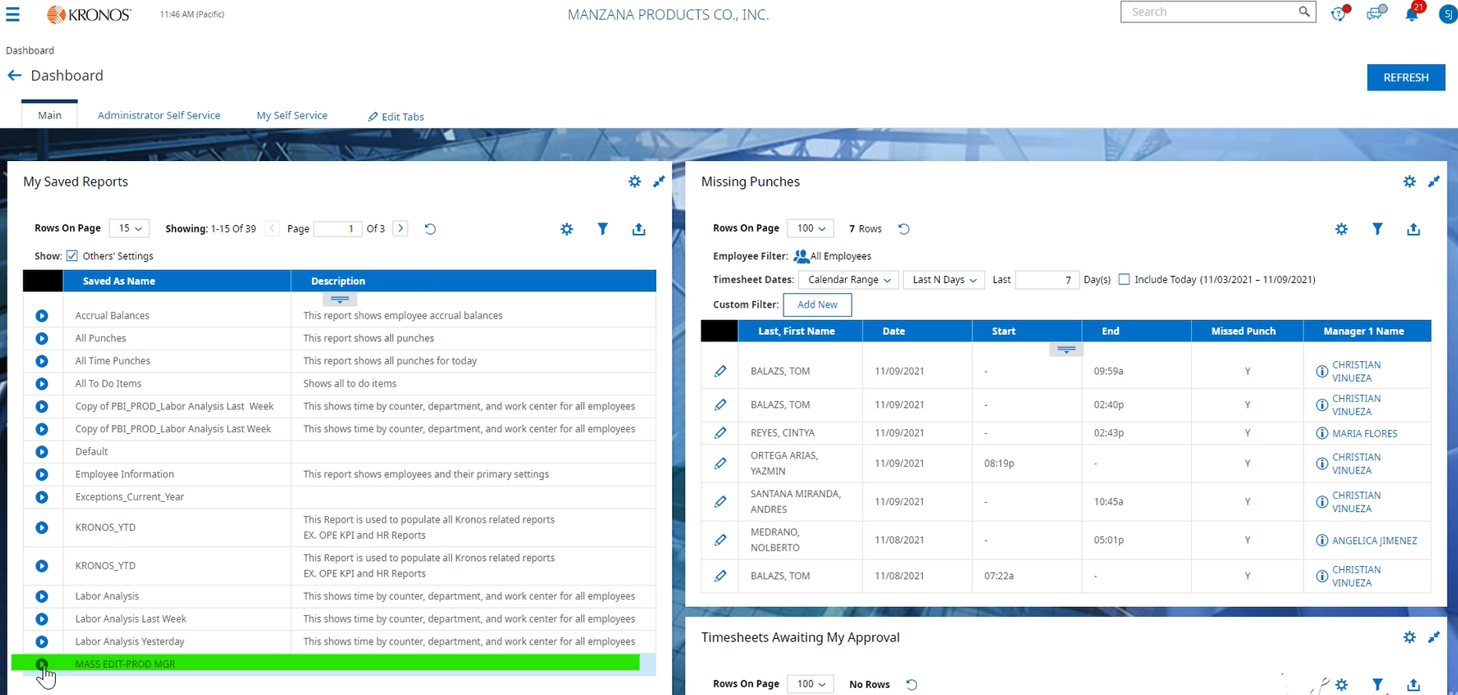The height and width of the screenshot is (695, 1458).
Task: Expand the Calendar Range dropdown
Action: (849, 280)
